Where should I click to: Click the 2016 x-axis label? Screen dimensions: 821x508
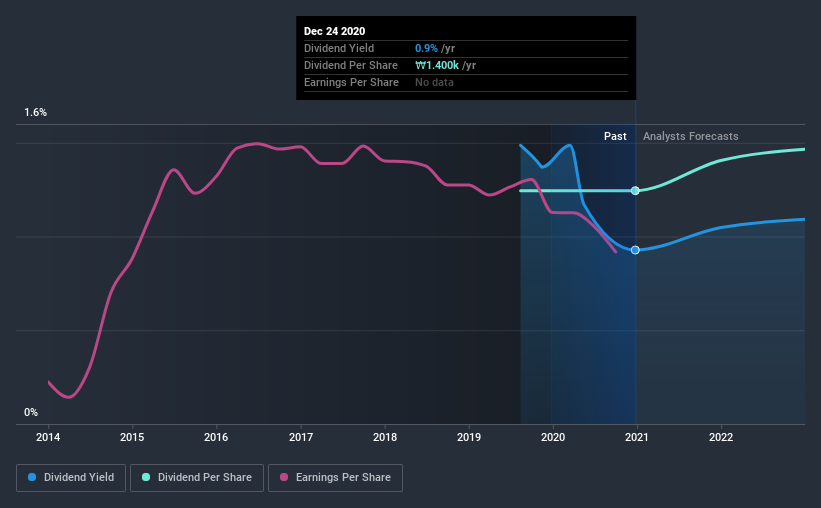click(216, 437)
